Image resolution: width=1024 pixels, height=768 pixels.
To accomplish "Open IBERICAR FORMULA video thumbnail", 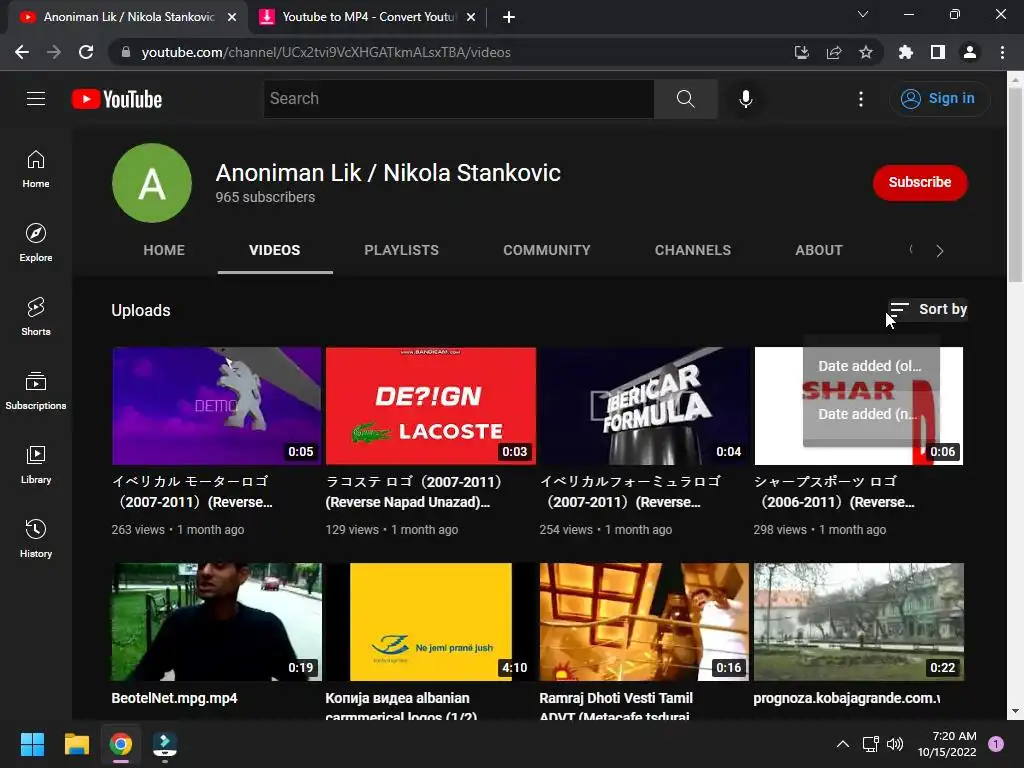I will point(644,406).
